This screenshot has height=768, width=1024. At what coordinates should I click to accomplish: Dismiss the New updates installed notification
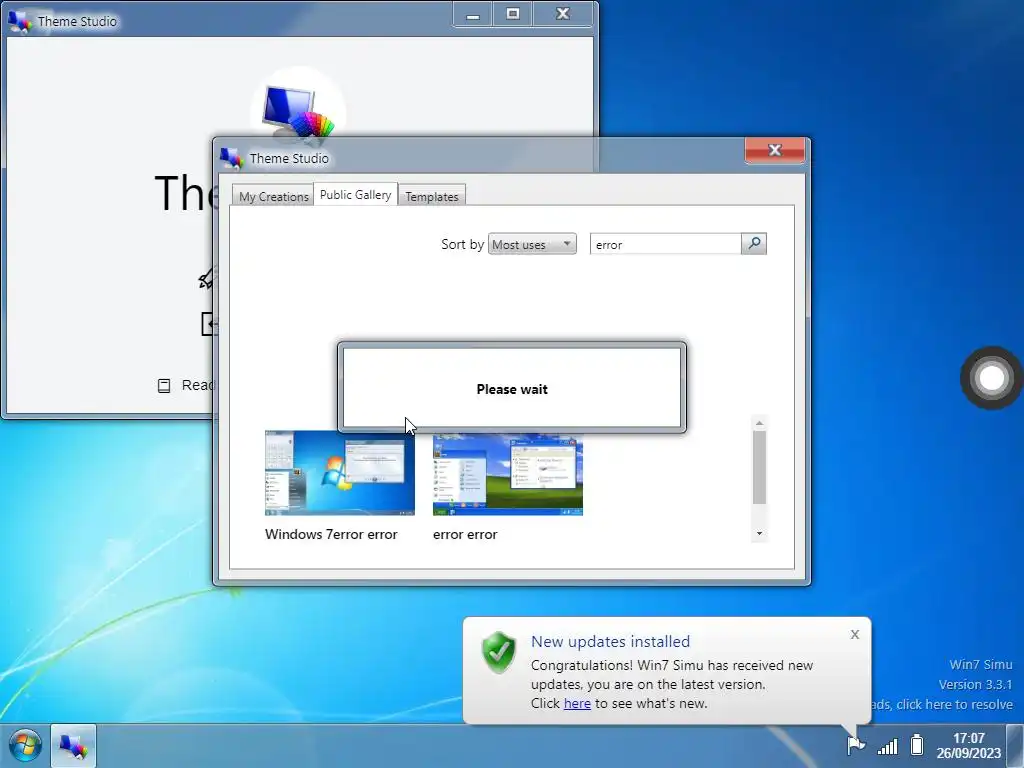(855, 635)
